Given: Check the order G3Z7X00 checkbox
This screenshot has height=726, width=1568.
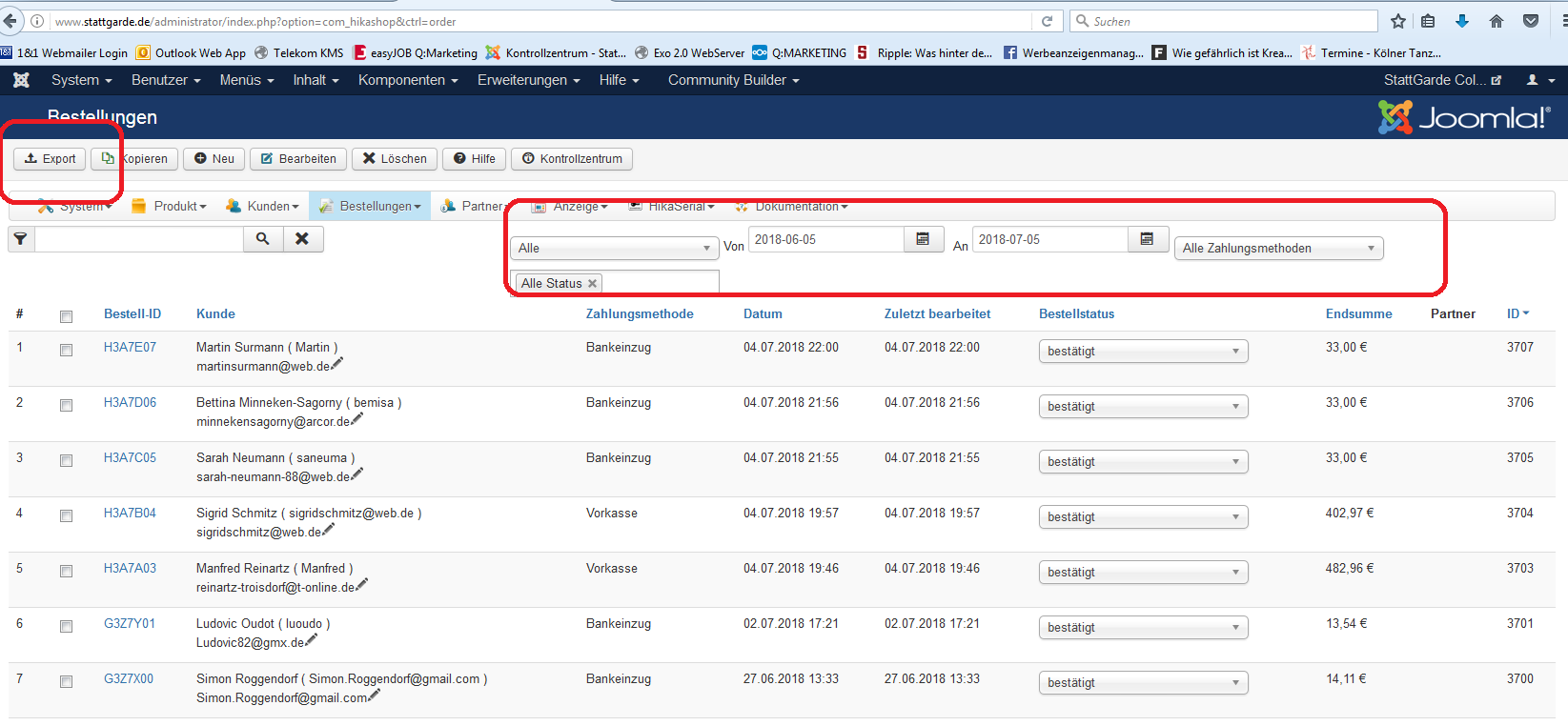Looking at the screenshot, I should pos(66,681).
